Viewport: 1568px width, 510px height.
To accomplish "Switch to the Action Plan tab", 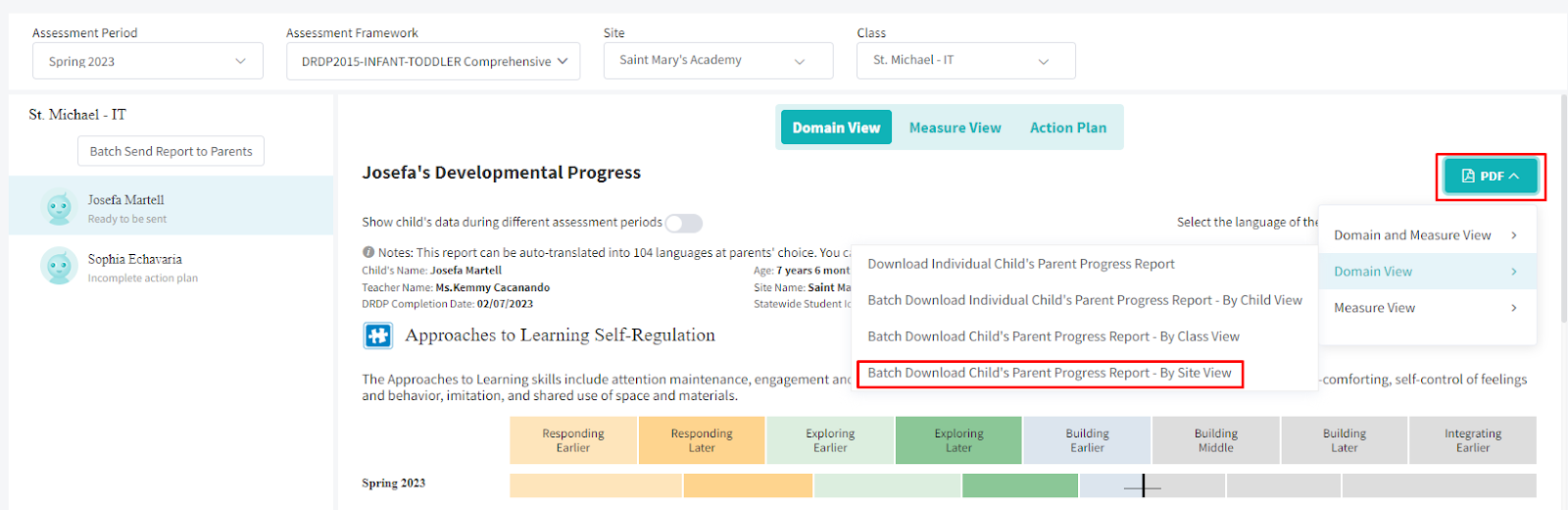I will coord(1067,127).
